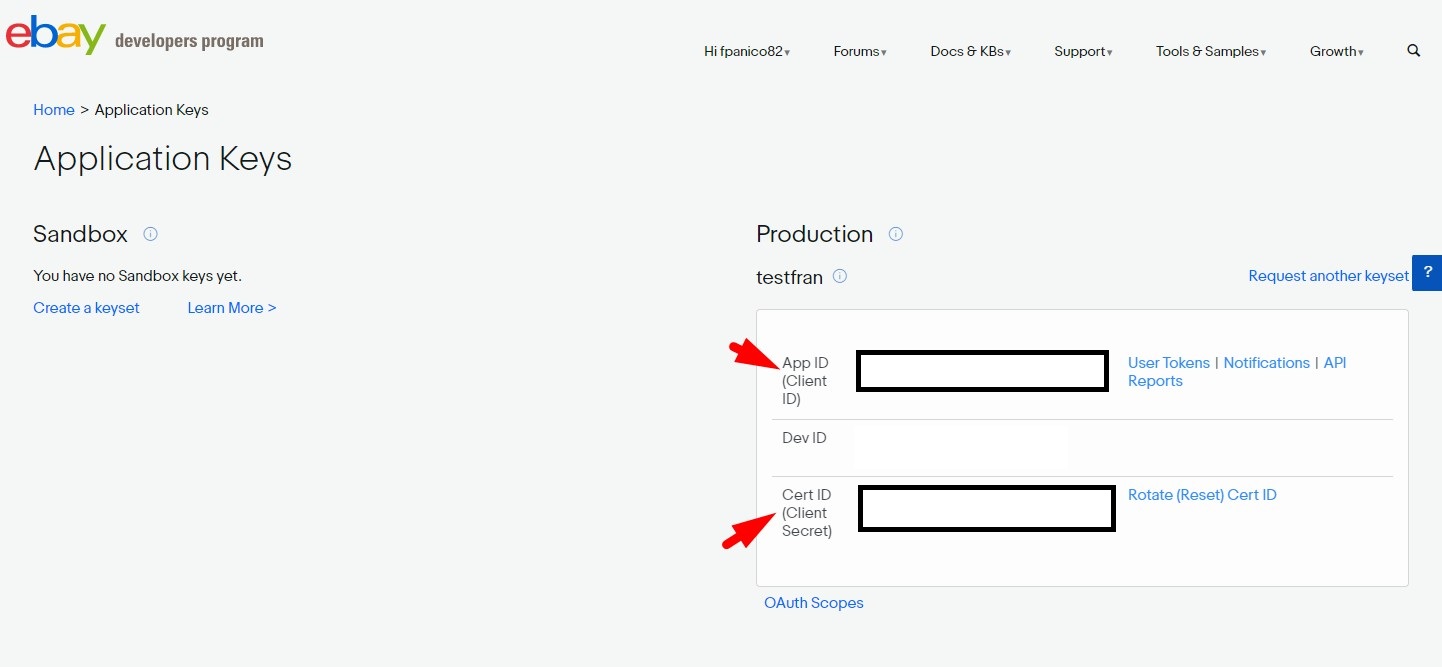Image resolution: width=1442 pixels, height=667 pixels.
Task: Open the Tools & Samples menu
Action: (1211, 52)
